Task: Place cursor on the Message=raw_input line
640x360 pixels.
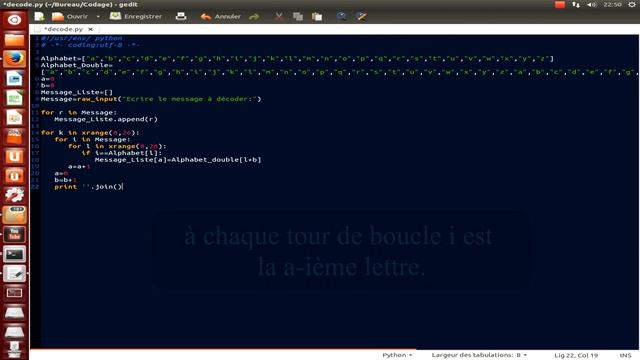Action: pyautogui.click(x=151, y=99)
